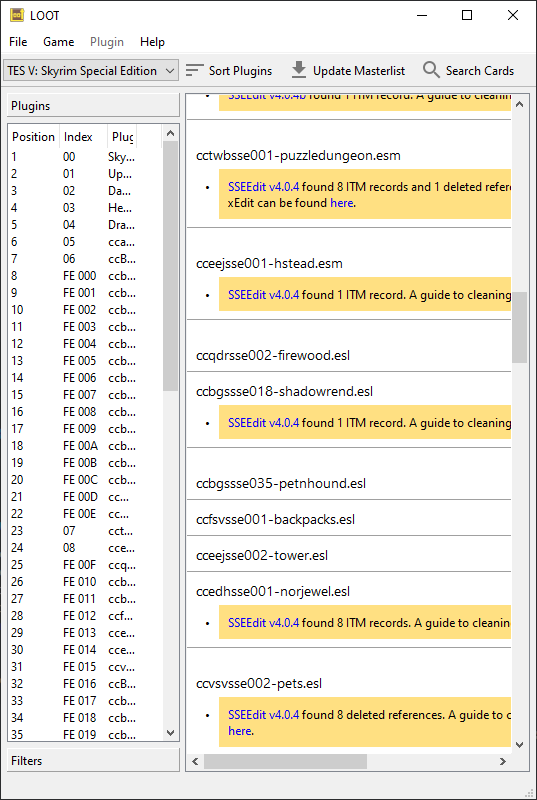Click the Update Masterlist button label
Viewport: 537px width, 800px height.
[x=359, y=71]
